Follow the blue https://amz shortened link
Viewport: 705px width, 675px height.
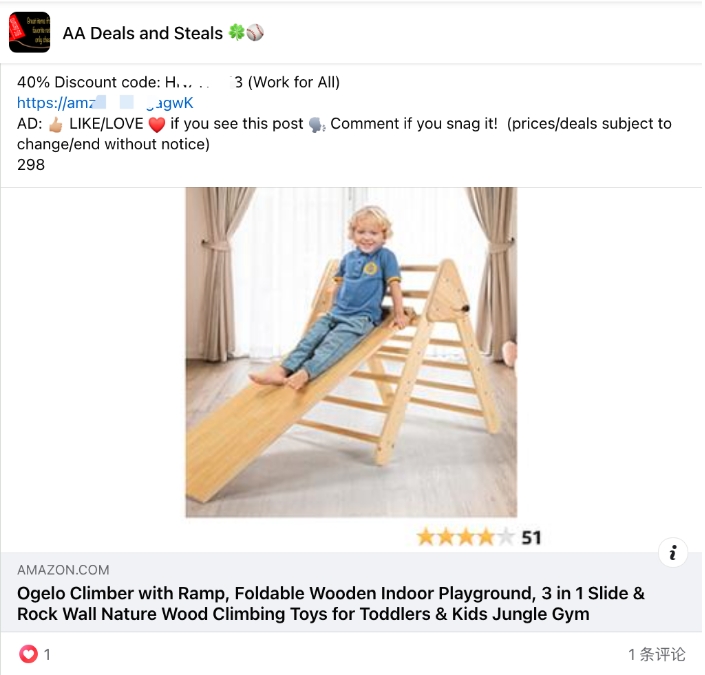105,103
